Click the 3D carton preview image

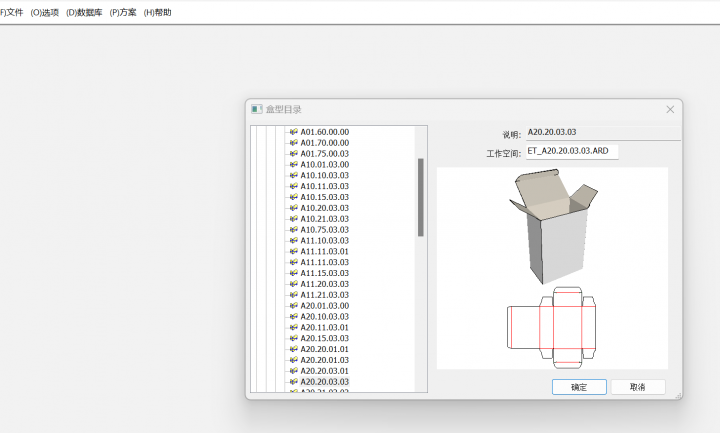click(x=552, y=227)
